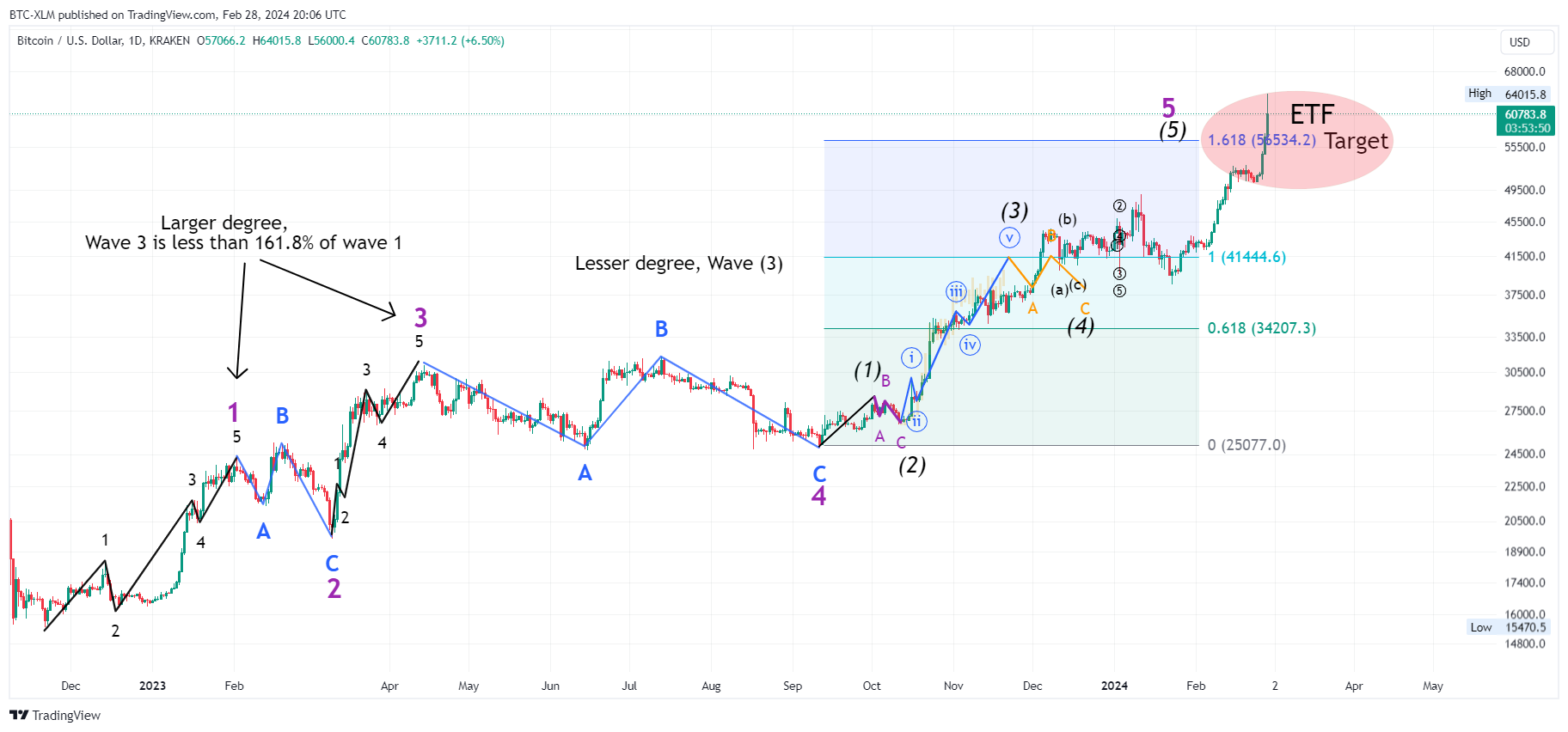Select the 0 (25077.0) Fibonacci label
Viewport: 1568px width, 732px height.
coord(1246,445)
